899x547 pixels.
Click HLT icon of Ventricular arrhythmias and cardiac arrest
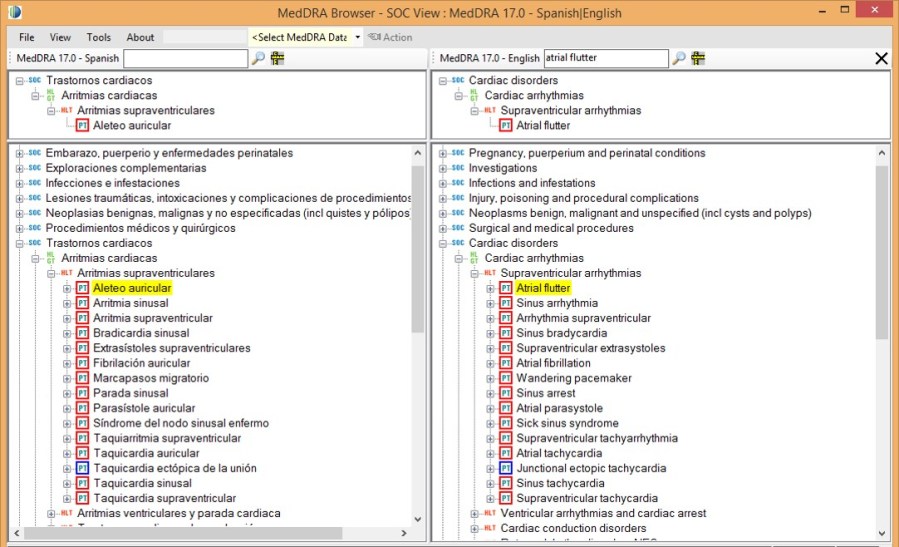(x=491, y=513)
